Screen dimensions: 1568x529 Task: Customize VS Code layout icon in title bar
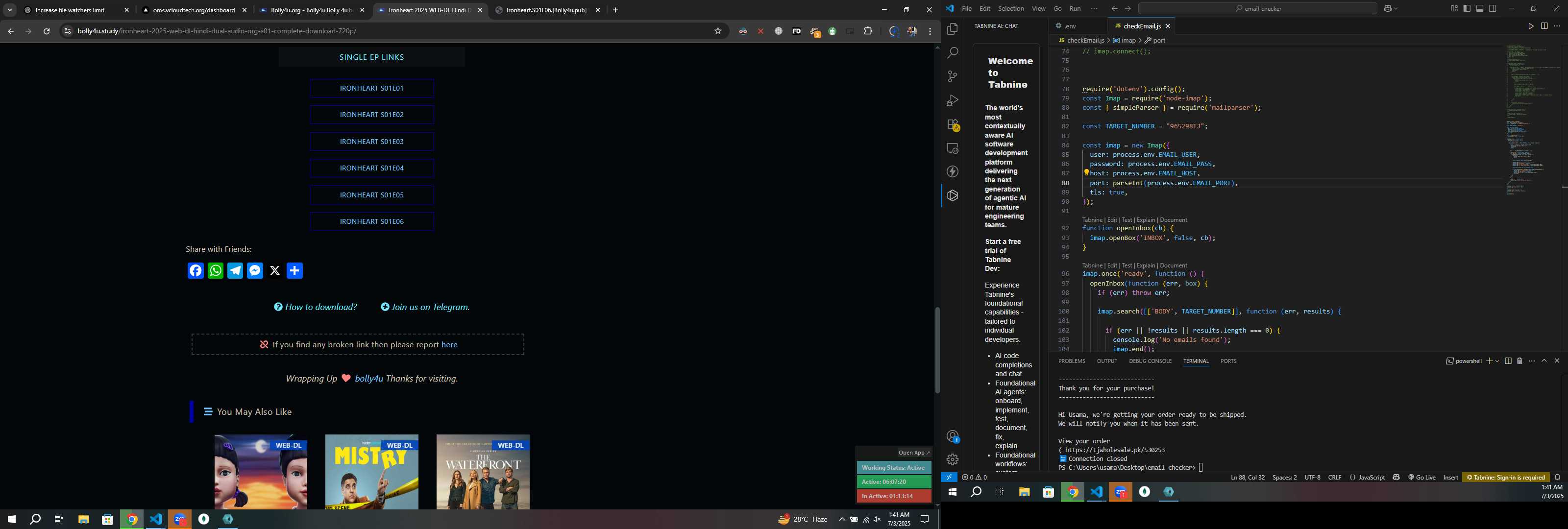pyautogui.click(x=1454, y=8)
